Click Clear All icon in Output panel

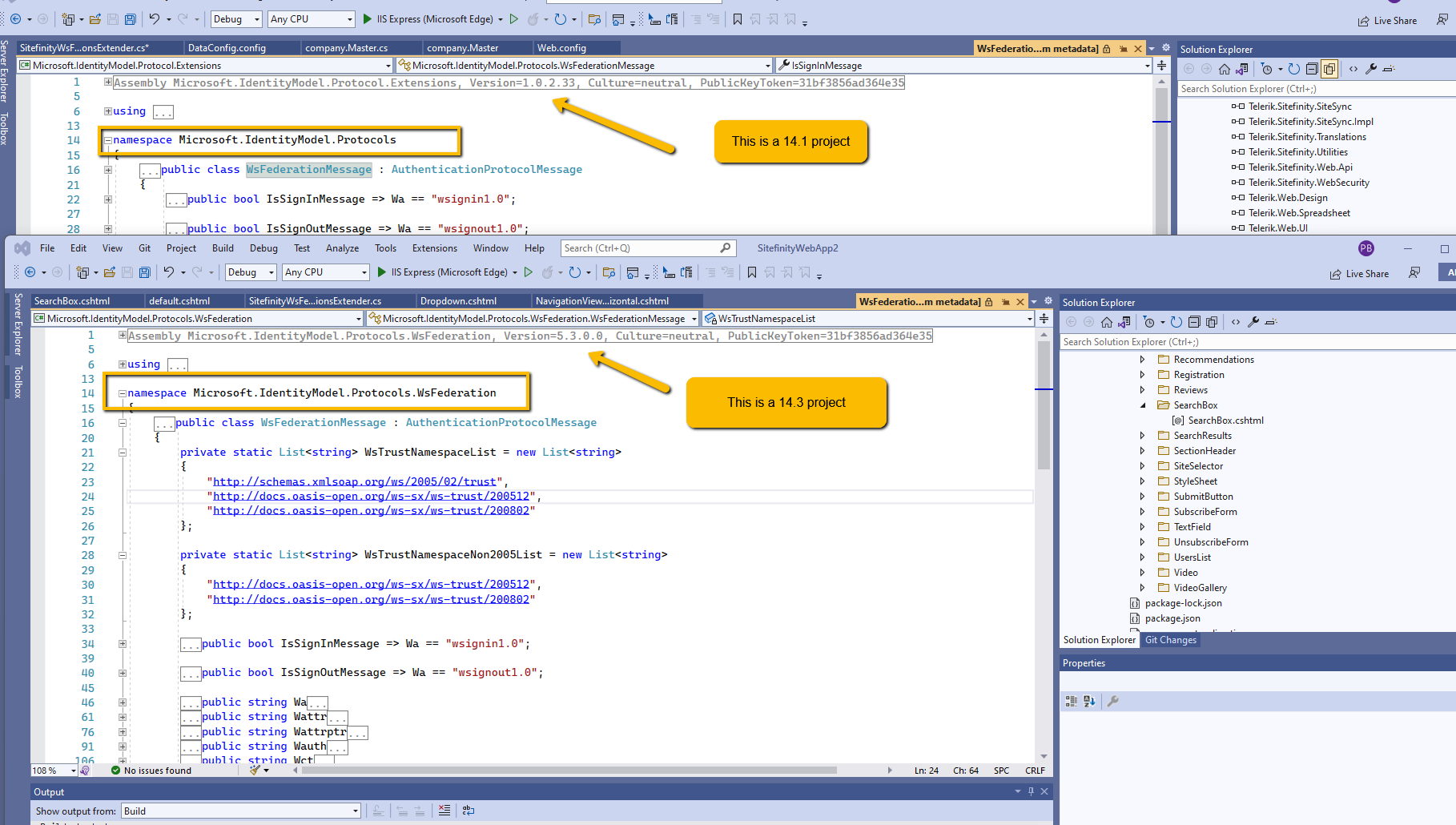pyautogui.click(x=444, y=811)
